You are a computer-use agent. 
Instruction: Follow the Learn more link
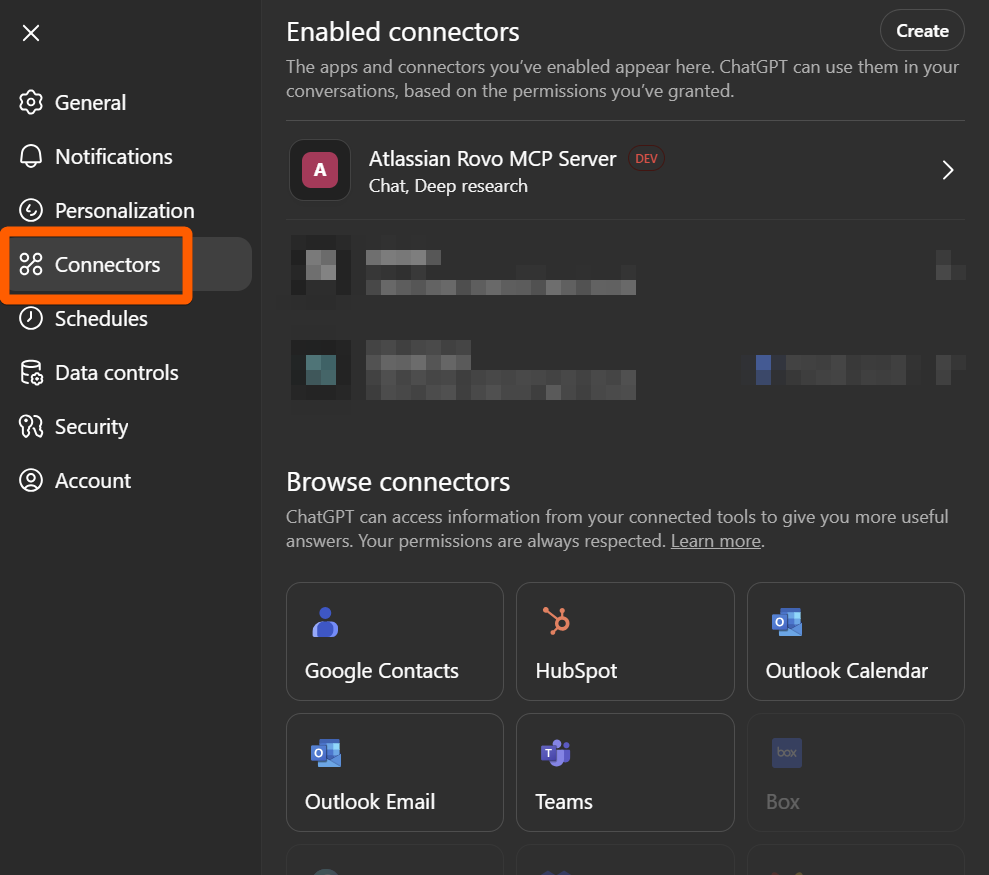tap(715, 541)
